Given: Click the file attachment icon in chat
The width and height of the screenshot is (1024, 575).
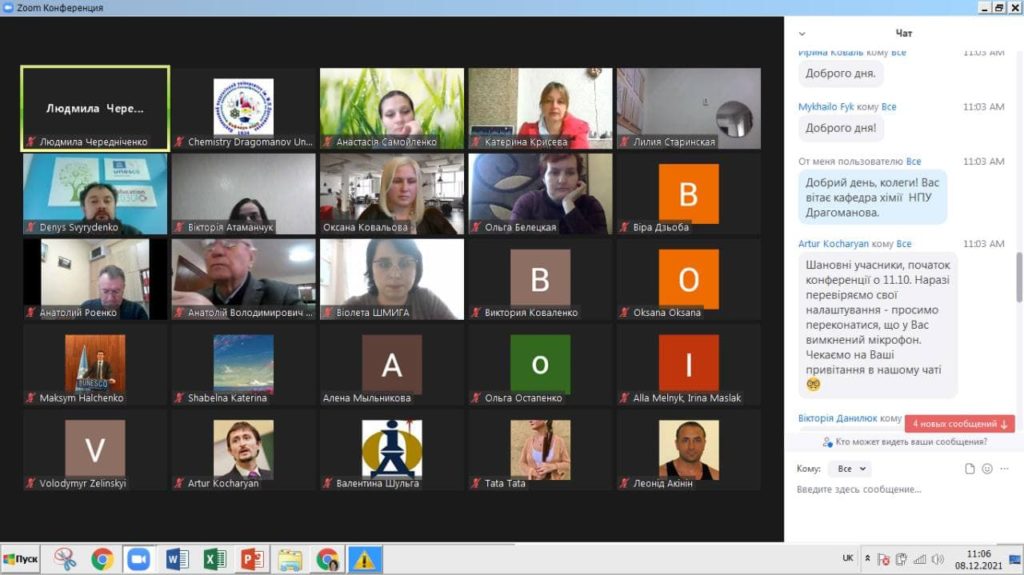Looking at the screenshot, I should pyautogui.click(x=969, y=468).
